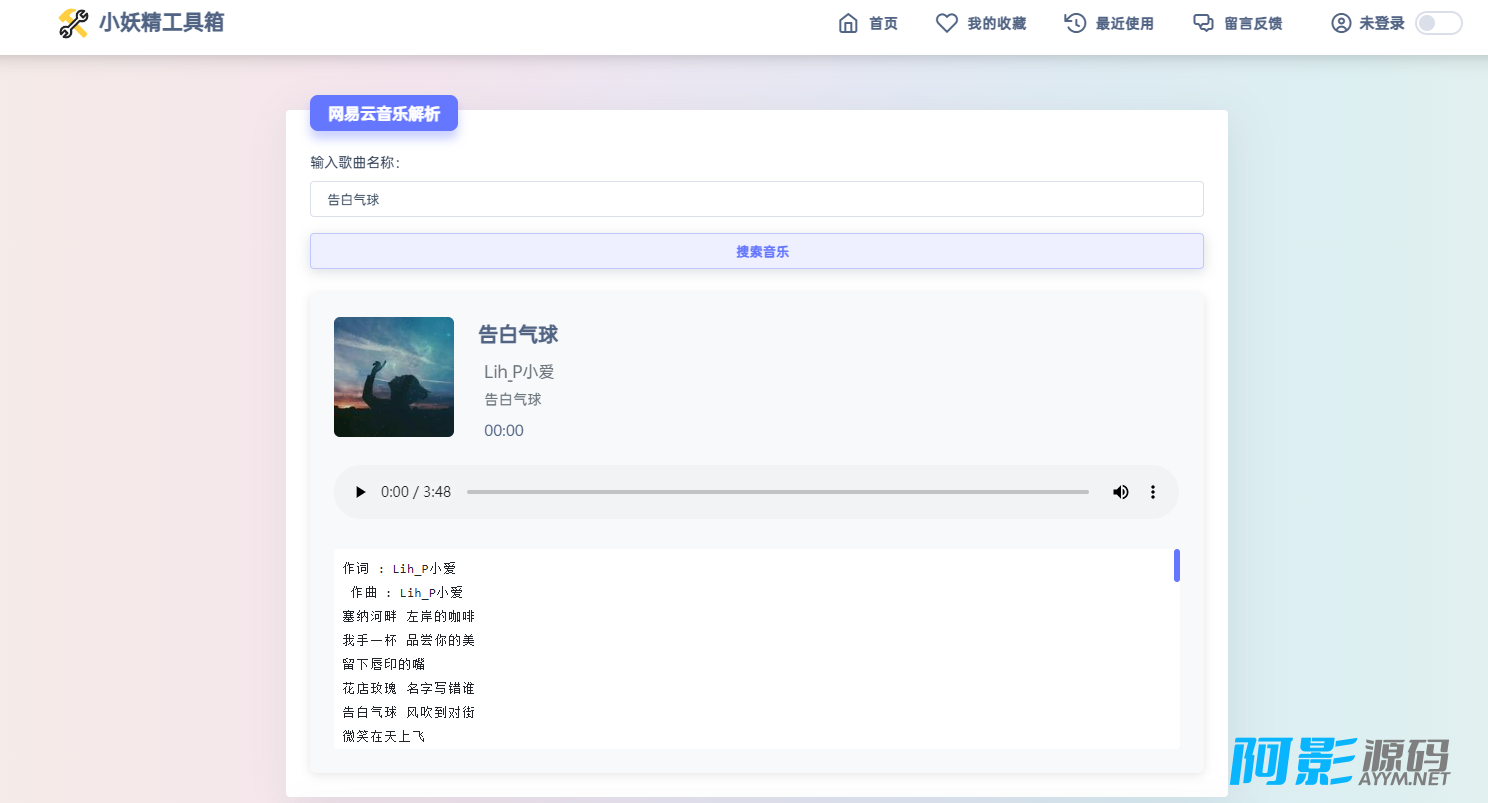The image size is (1488, 803).
Task: Click the chat bubbles icon beside 留言反馈
Action: [x=1203, y=23]
